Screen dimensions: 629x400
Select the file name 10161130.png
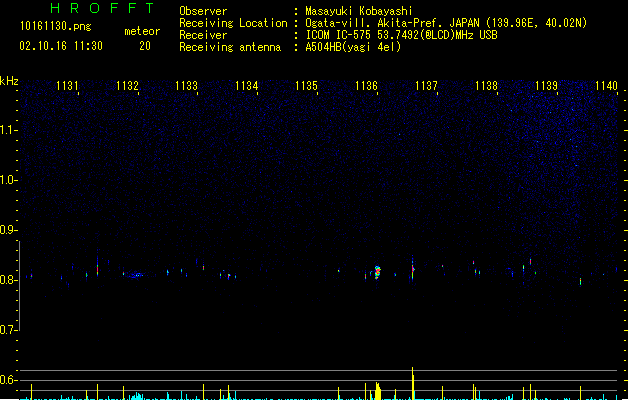(x=55, y=26)
